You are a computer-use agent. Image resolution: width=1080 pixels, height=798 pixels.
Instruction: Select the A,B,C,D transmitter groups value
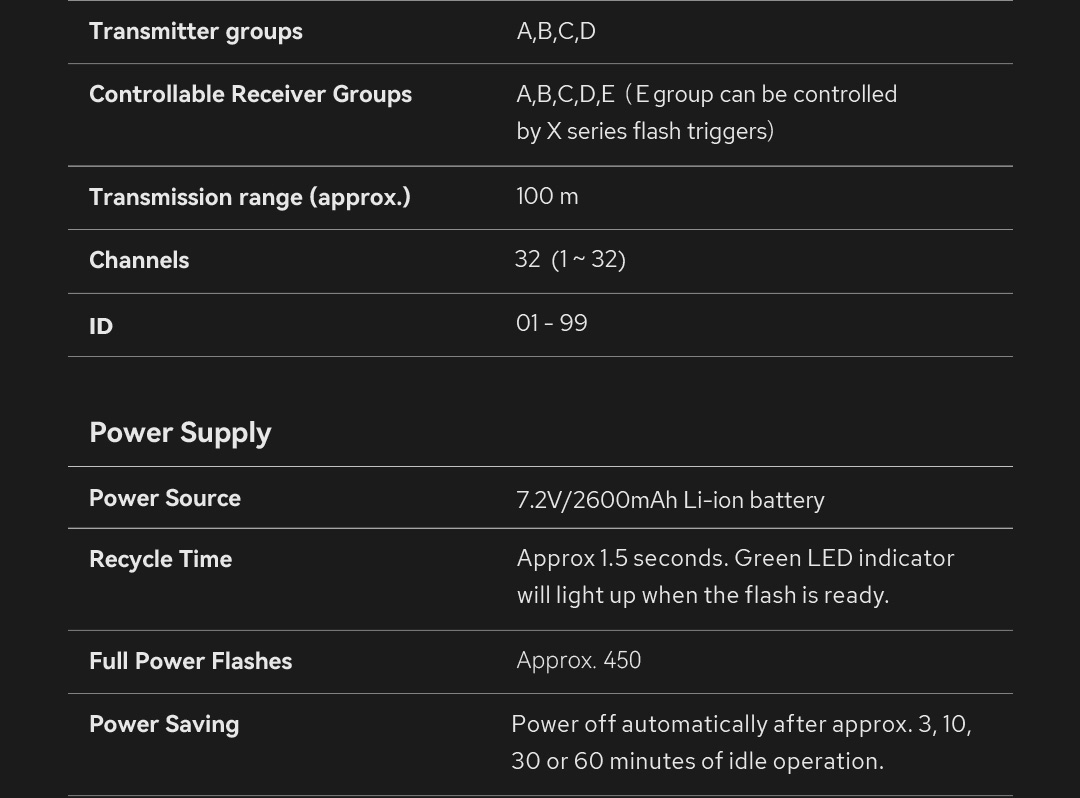555,31
